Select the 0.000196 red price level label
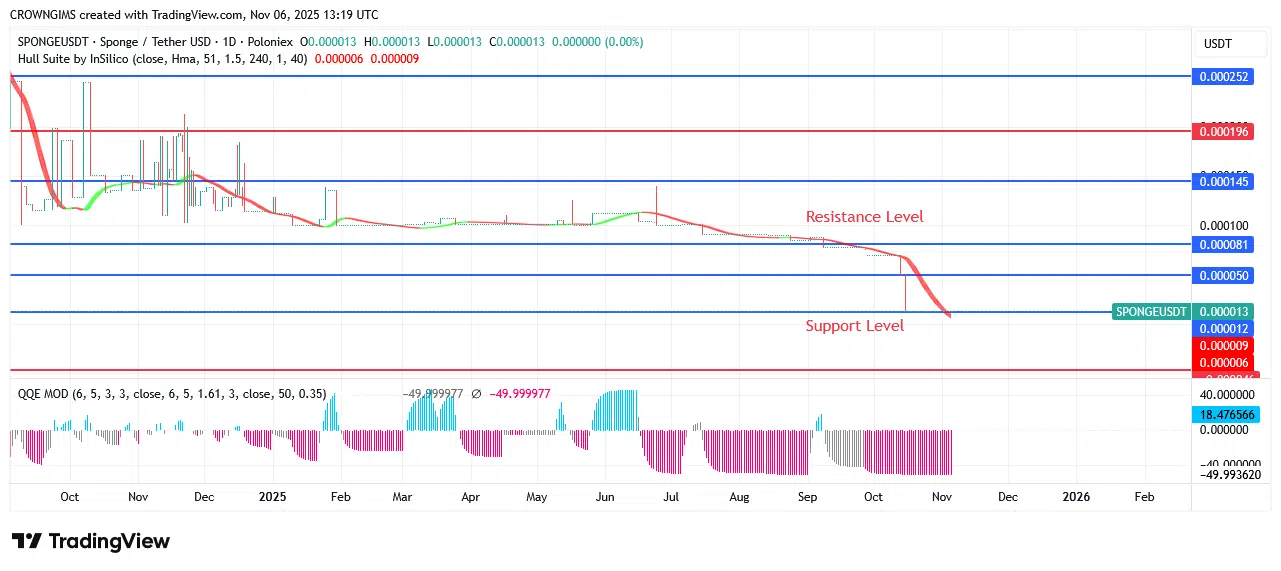 tap(1225, 131)
